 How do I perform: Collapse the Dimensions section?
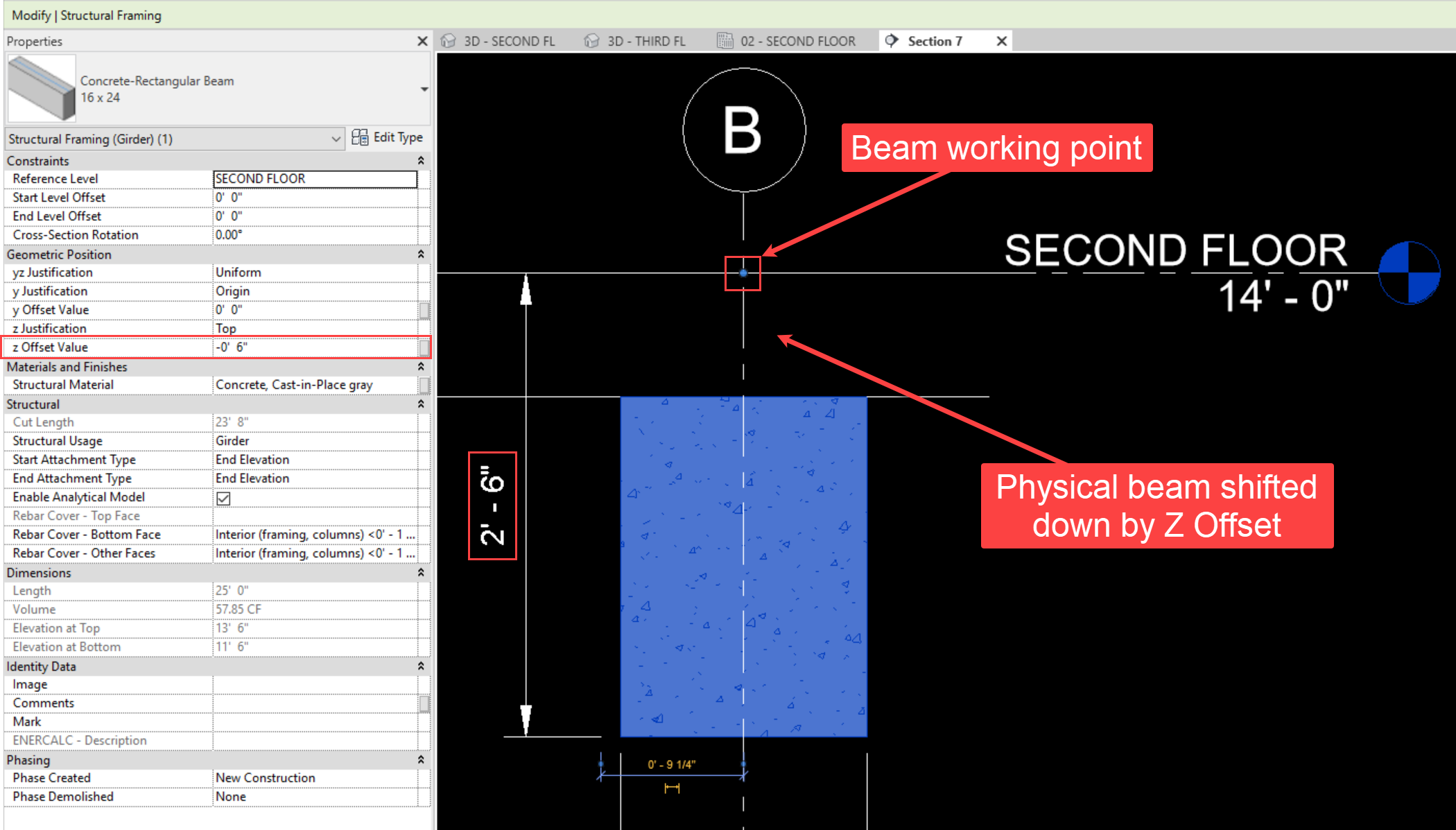point(420,573)
